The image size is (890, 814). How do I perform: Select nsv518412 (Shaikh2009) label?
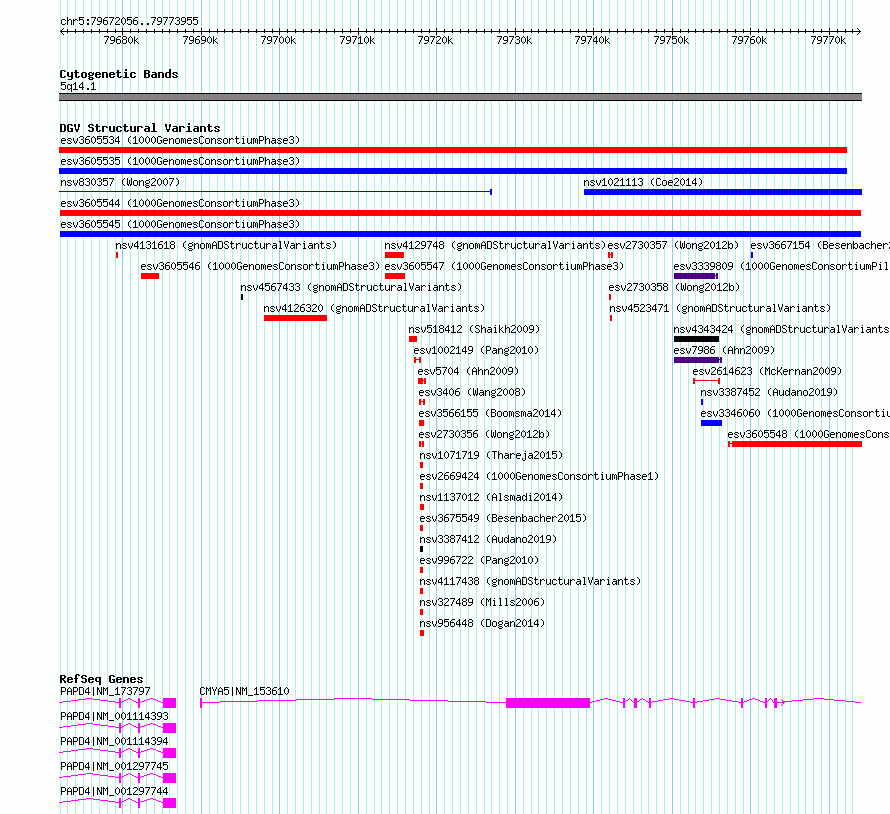[474, 329]
